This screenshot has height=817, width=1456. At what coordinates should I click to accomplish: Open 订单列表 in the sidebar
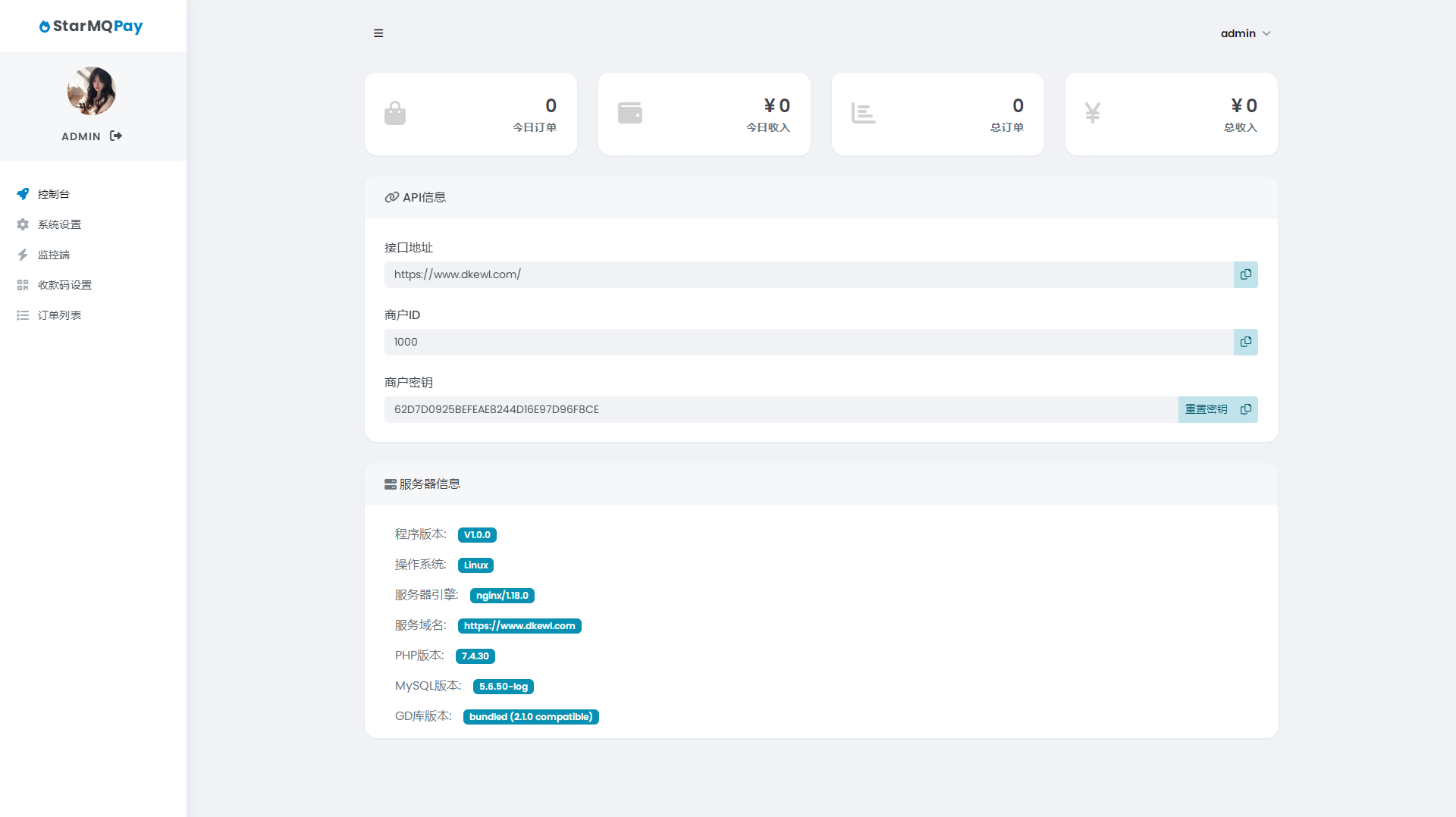(x=59, y=315)
